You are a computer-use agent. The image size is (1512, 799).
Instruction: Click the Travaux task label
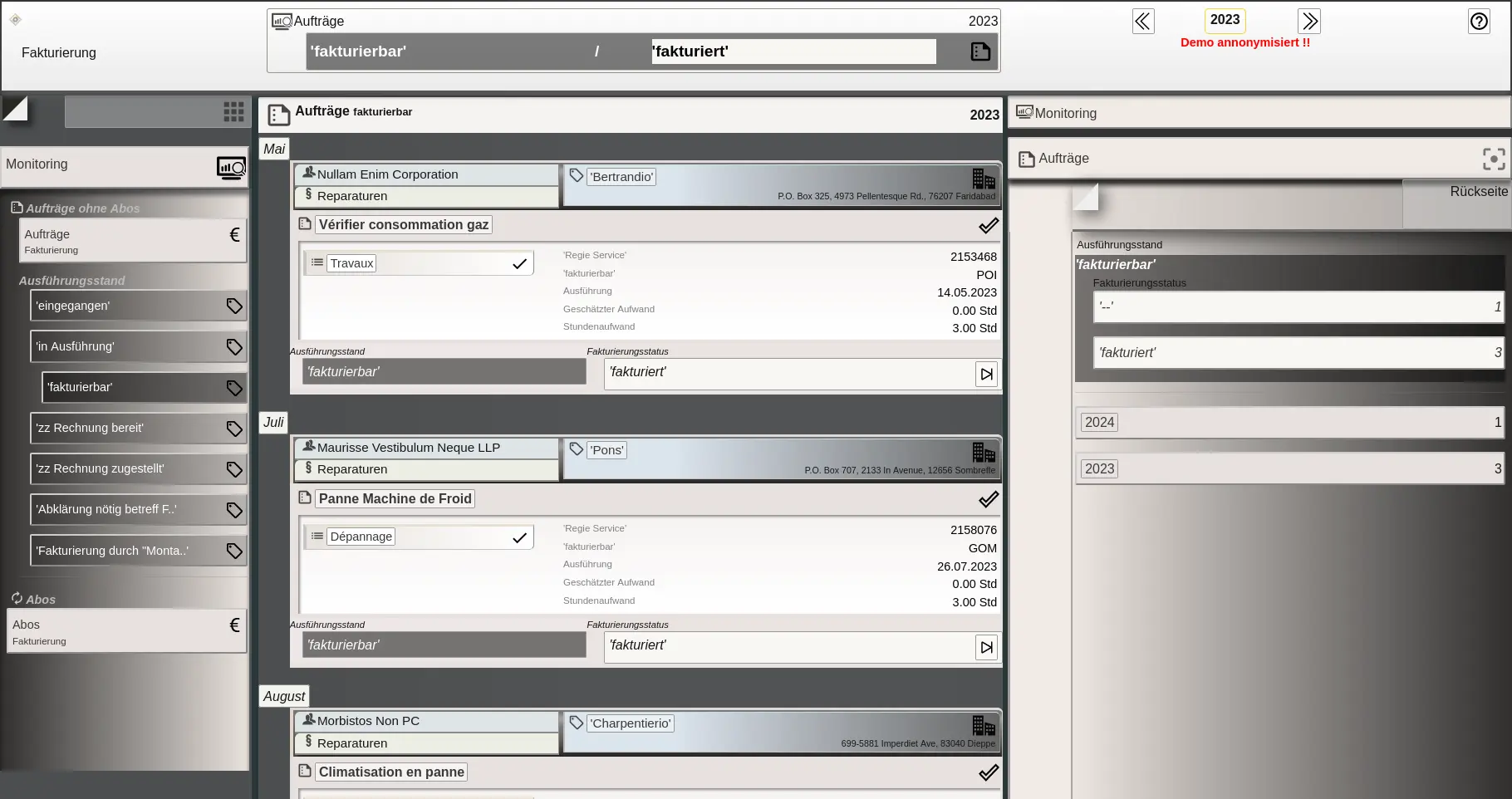coord(351,263)
